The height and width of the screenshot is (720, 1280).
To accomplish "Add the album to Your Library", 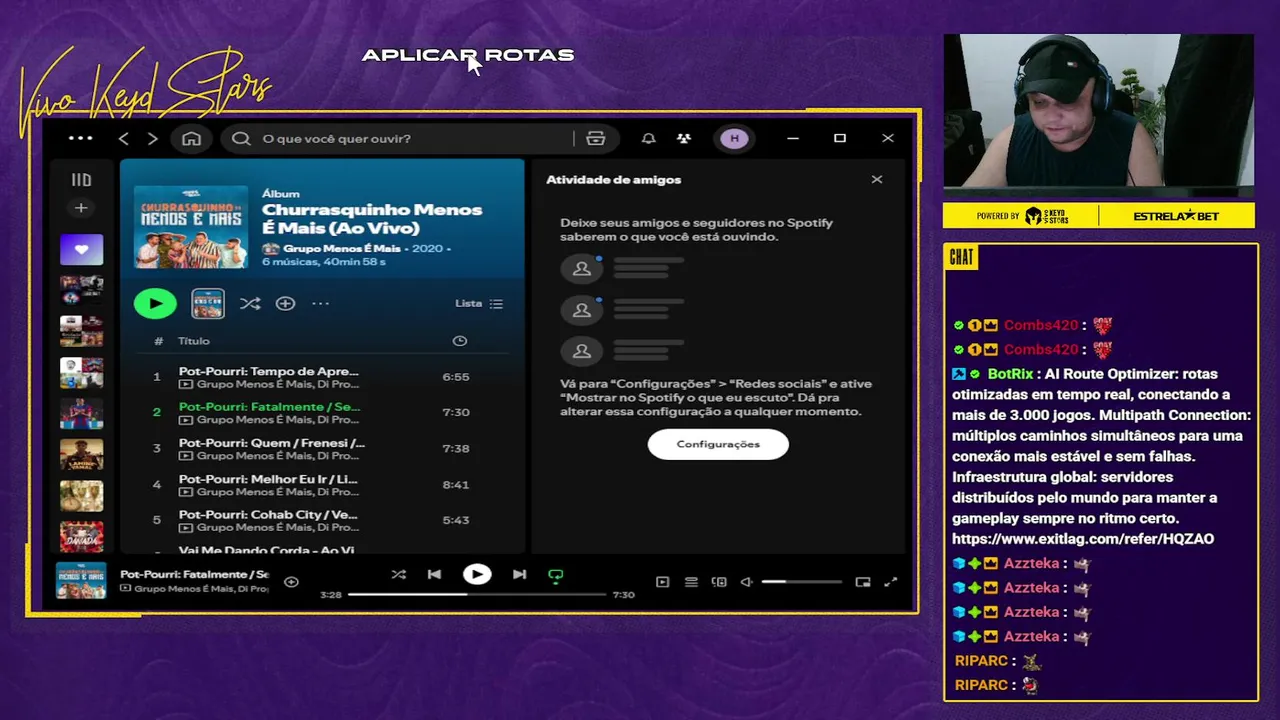I will tap(285, 303).
